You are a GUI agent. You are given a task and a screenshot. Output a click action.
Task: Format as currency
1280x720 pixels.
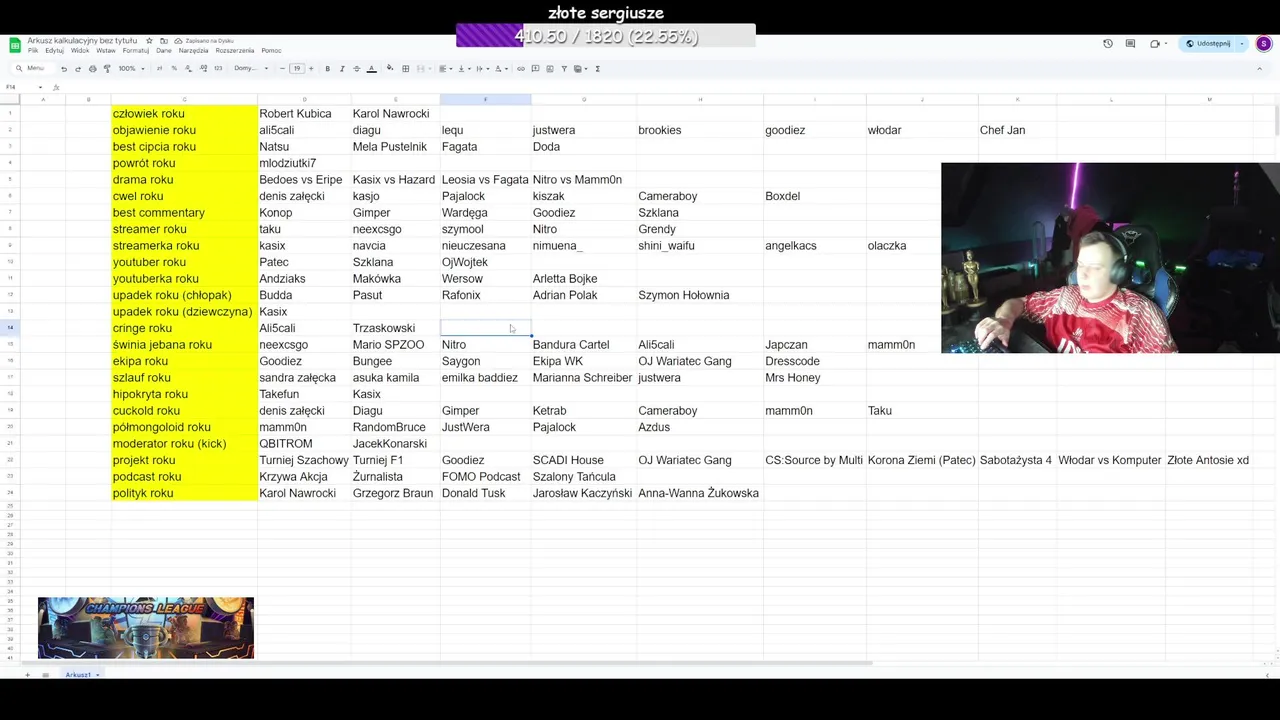[160, 68]
